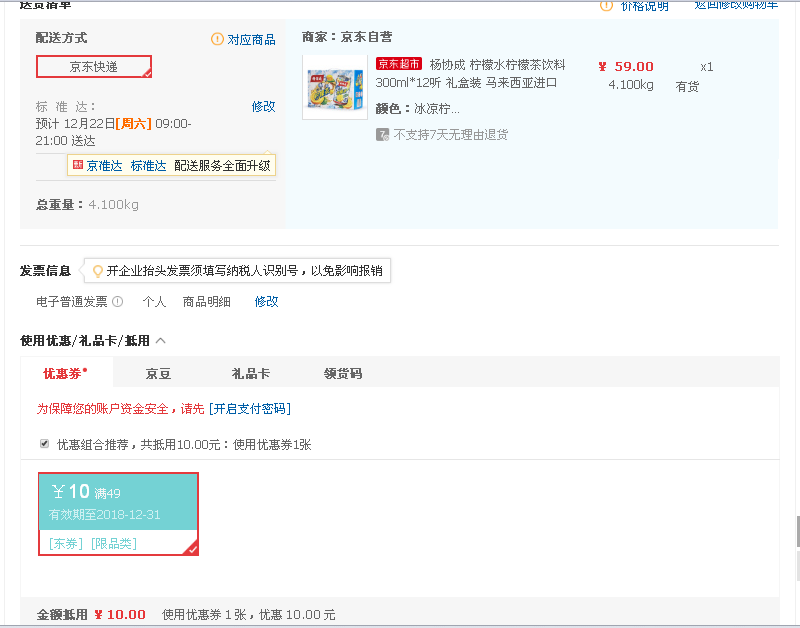Switch to the 京豆 tab
Screen dimensions: 800x628
[x=158, y=371]
